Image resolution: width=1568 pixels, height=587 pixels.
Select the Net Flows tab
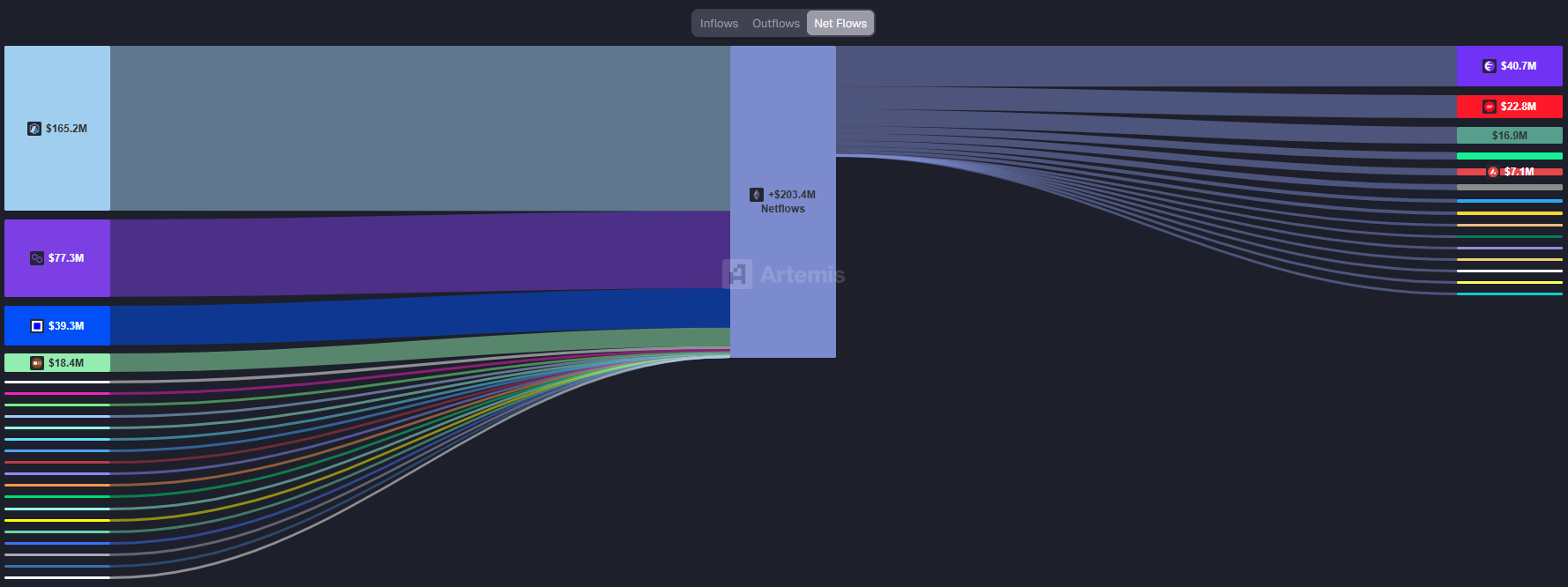point(840,24)
